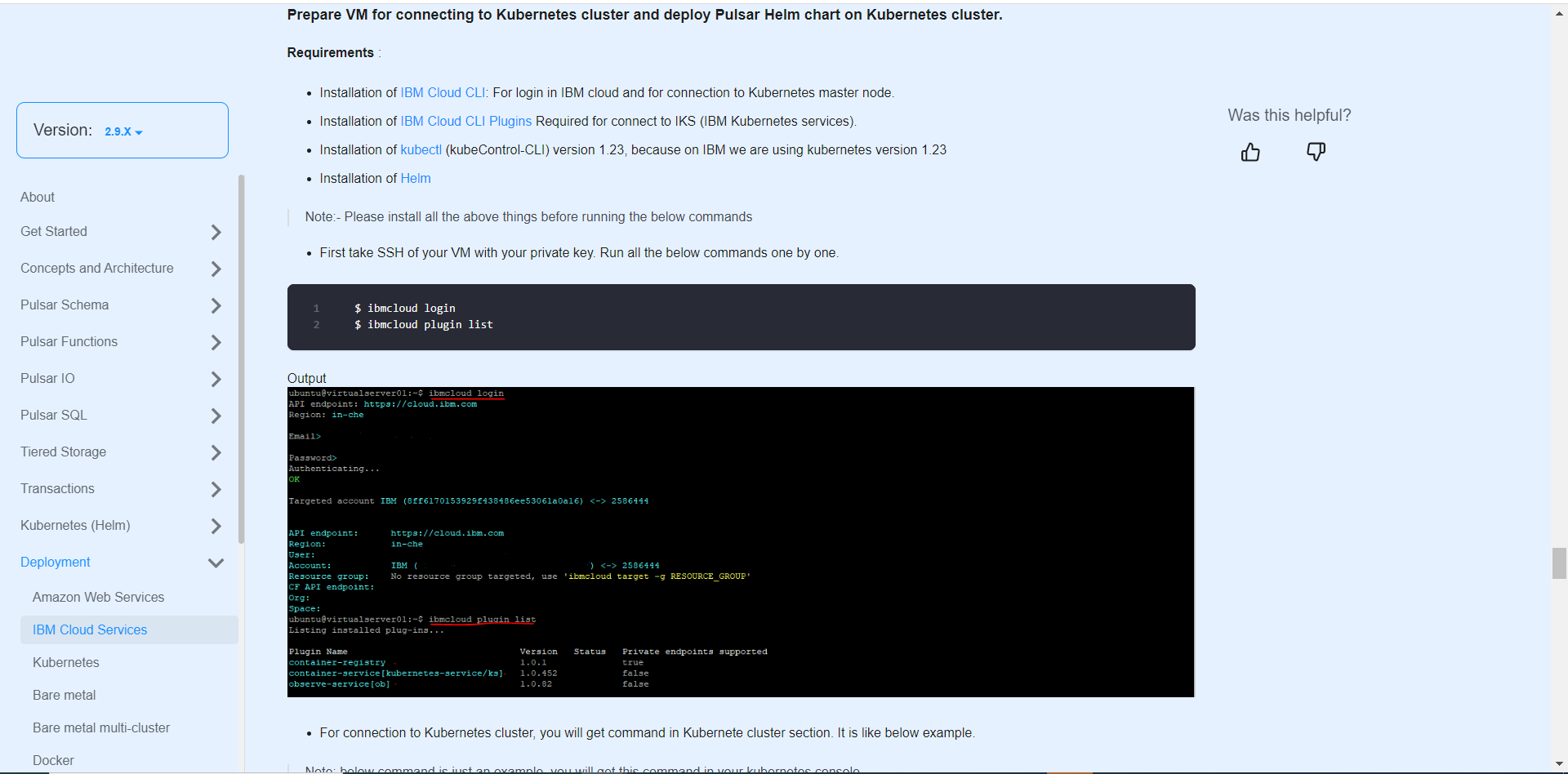Open Concepts and Architecture sidebar item
The height and width of the screenshot is (774, 1568).
pos(97,268)
